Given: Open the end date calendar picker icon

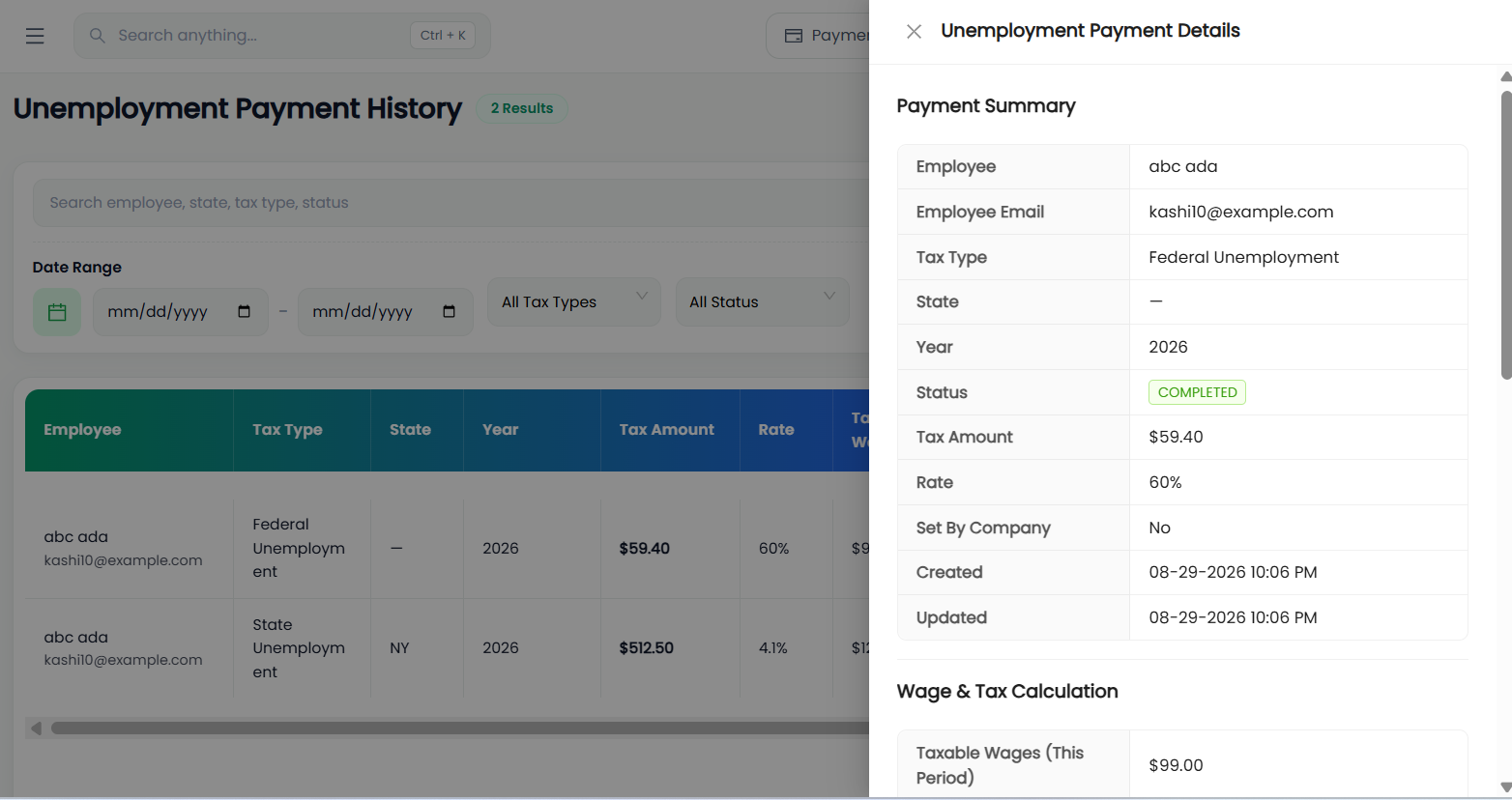Looking at the screenshot, I should click(x=449, y=311).
